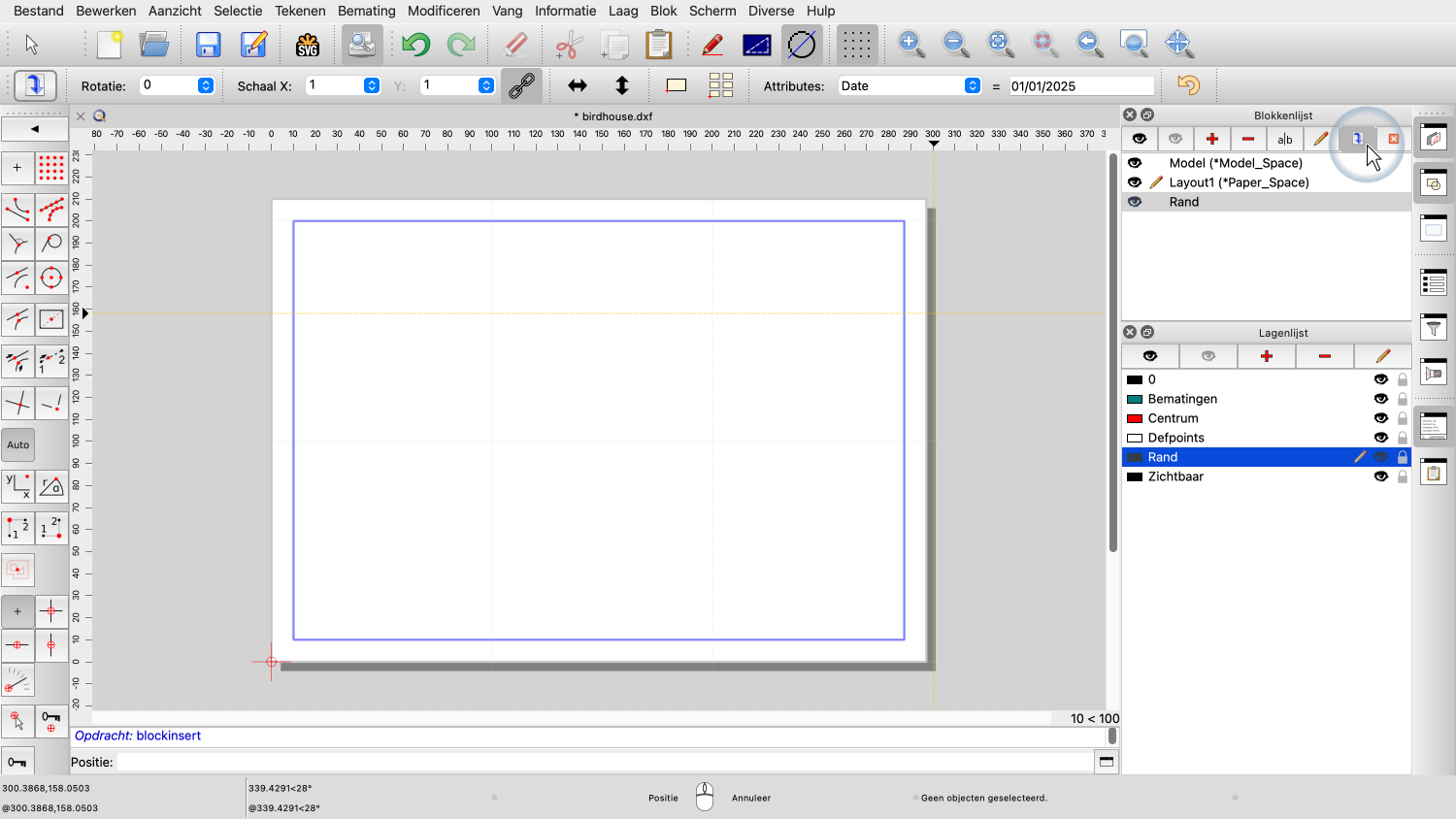Viewport: 1456px width, 819px height.
Task: Click the Save drawing icon
Action: tap(208, 45)
